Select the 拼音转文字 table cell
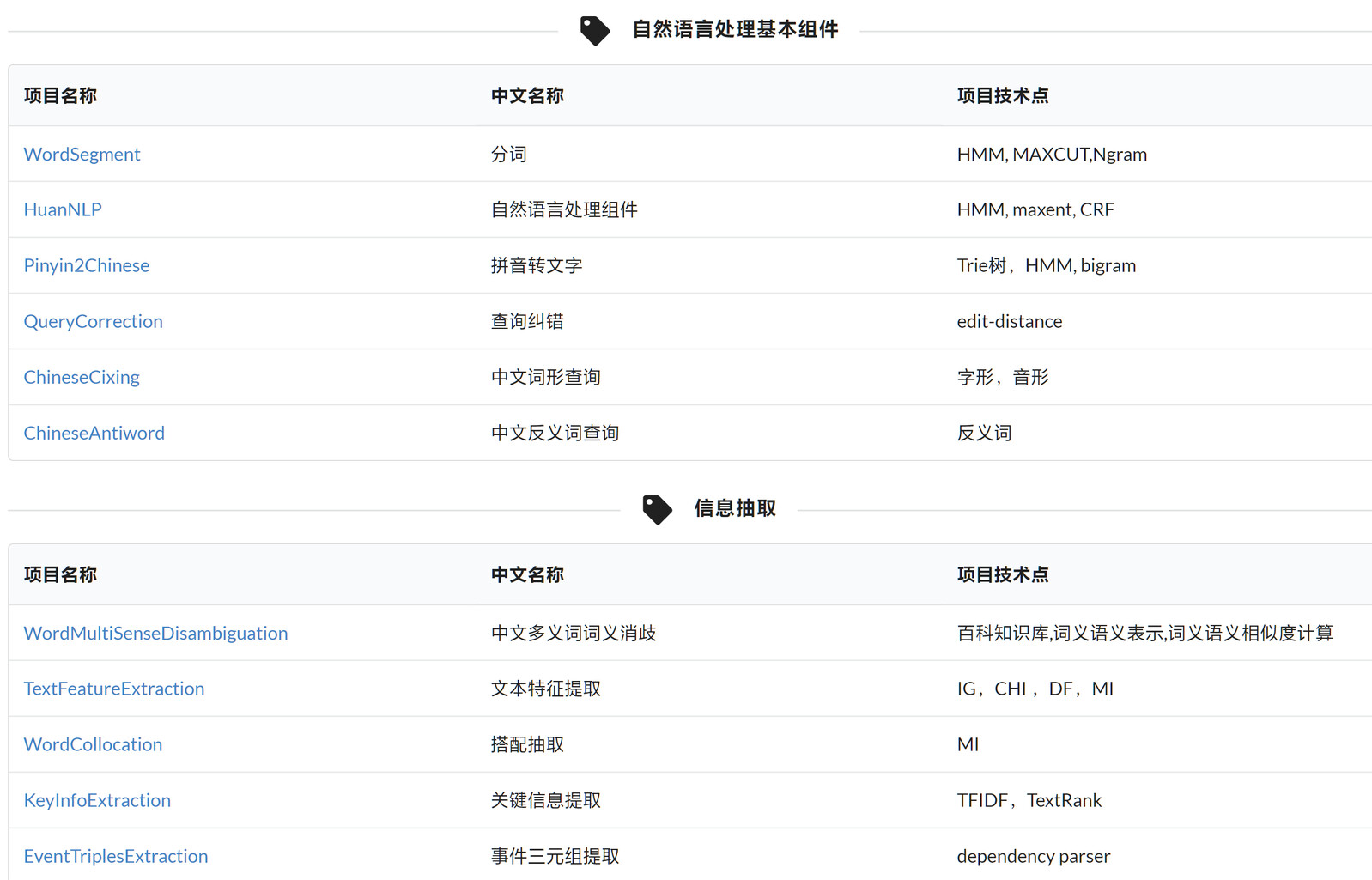 coord(537,266)
